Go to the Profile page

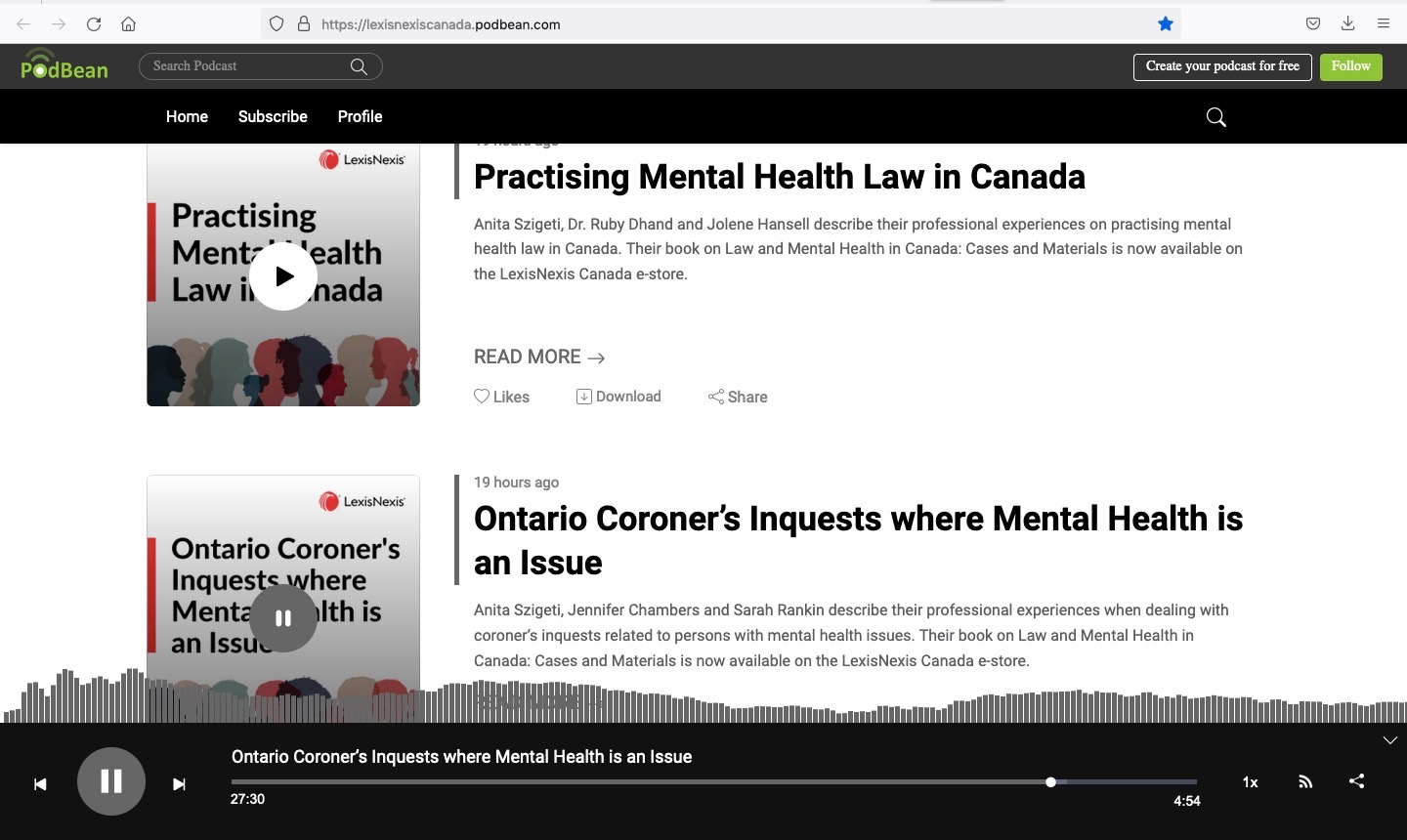pyautogui.click(x=360, y=116)
